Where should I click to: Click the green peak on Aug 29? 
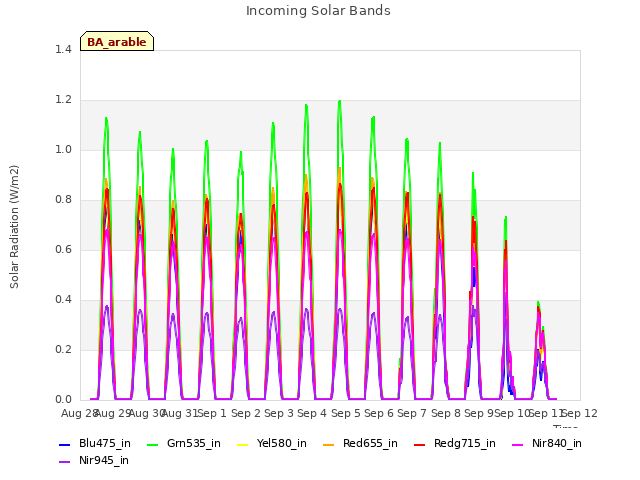[107, 118]
